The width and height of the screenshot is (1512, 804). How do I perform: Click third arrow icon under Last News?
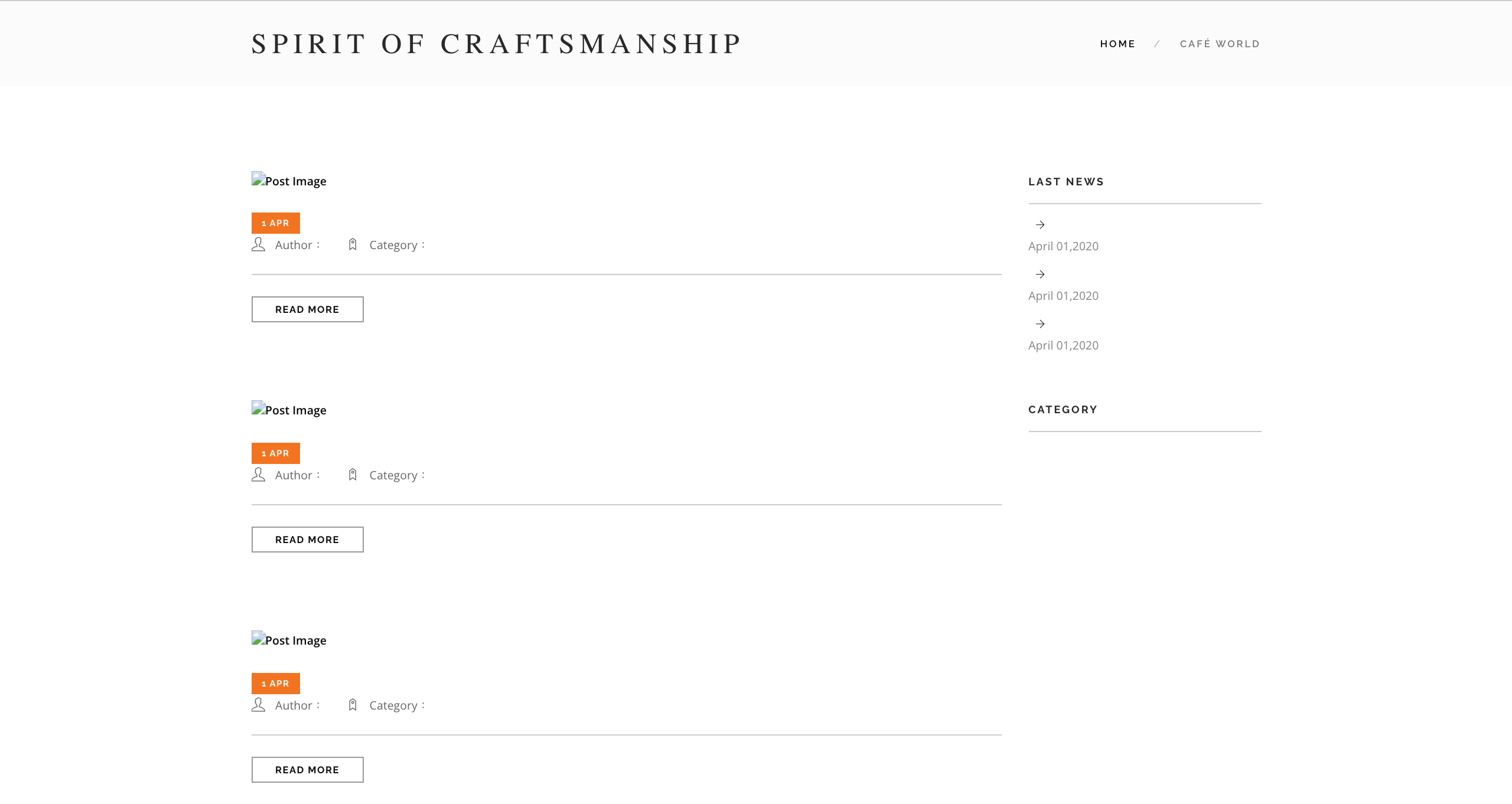pyautogui.click(x=1040, y=324)
